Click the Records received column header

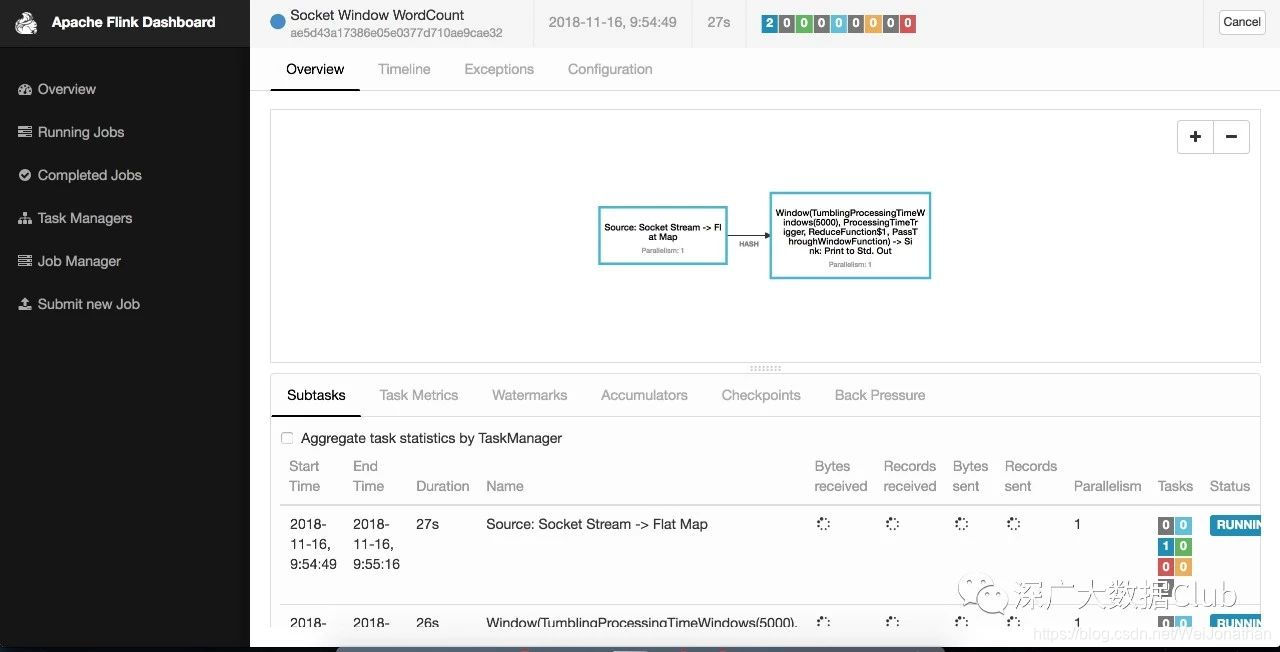910,476
